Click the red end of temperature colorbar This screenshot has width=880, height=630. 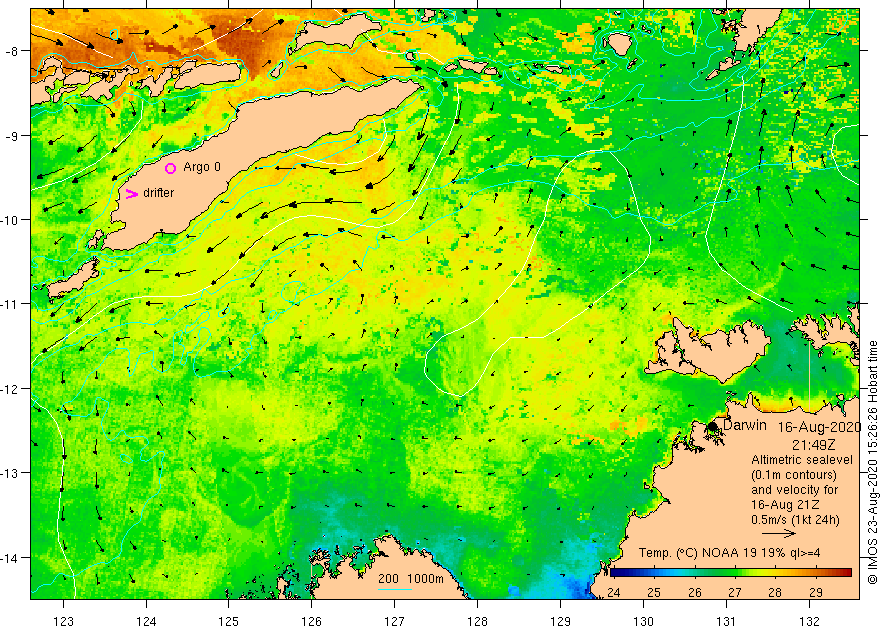click(x=845, y=572)
